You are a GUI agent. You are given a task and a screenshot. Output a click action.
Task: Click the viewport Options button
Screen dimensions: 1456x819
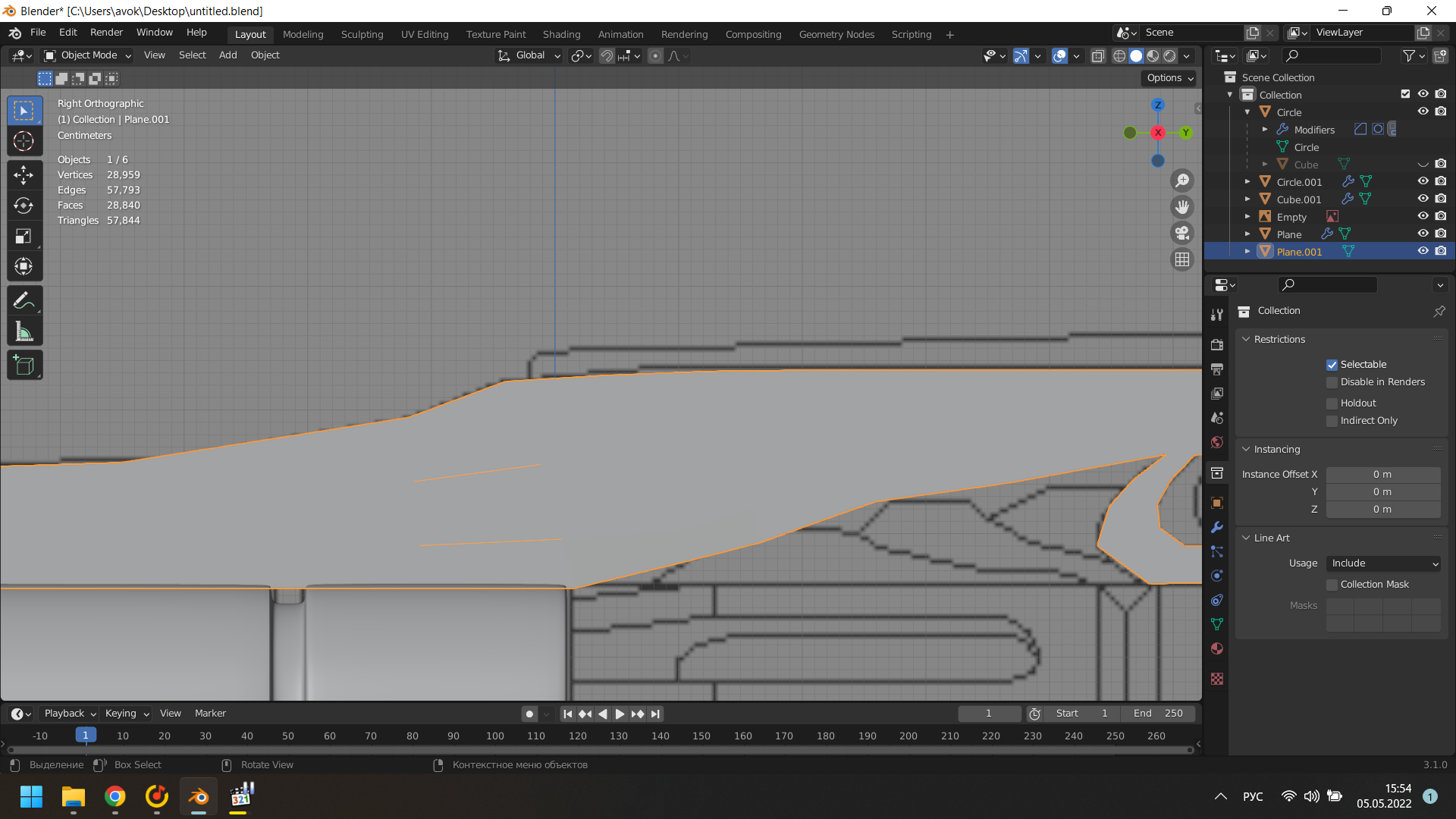coord(1169,78)
